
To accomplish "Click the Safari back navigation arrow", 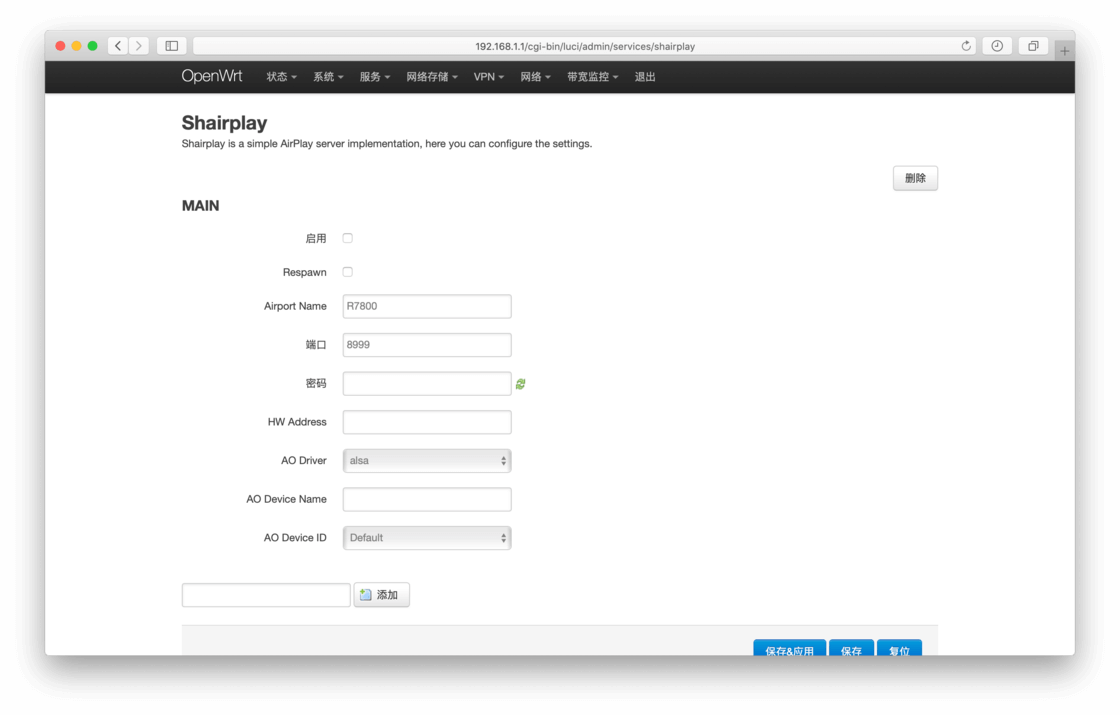I will (x=118, y=46).
